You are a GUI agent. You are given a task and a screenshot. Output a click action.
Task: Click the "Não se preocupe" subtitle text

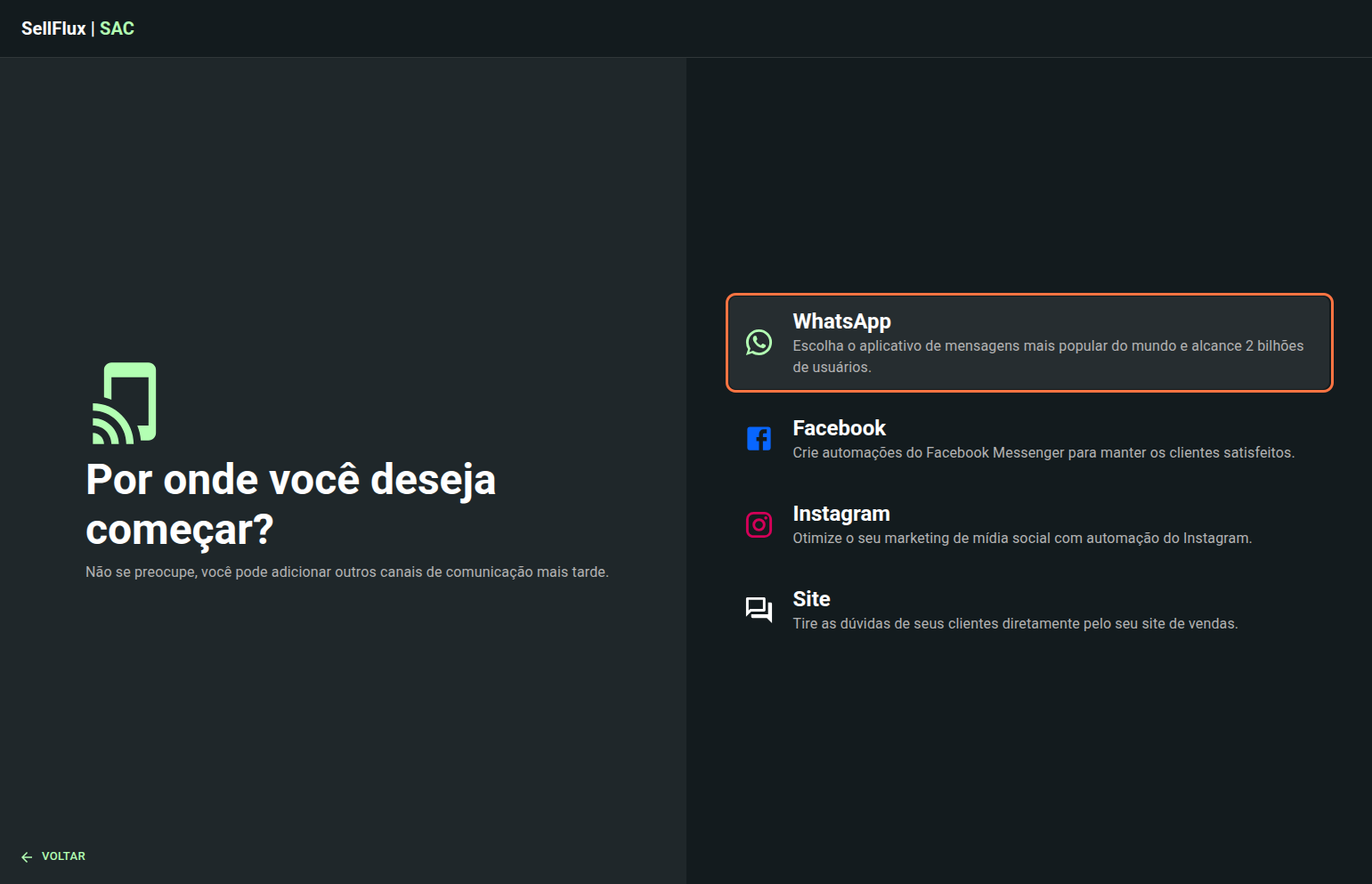click(x=347, y=572)
